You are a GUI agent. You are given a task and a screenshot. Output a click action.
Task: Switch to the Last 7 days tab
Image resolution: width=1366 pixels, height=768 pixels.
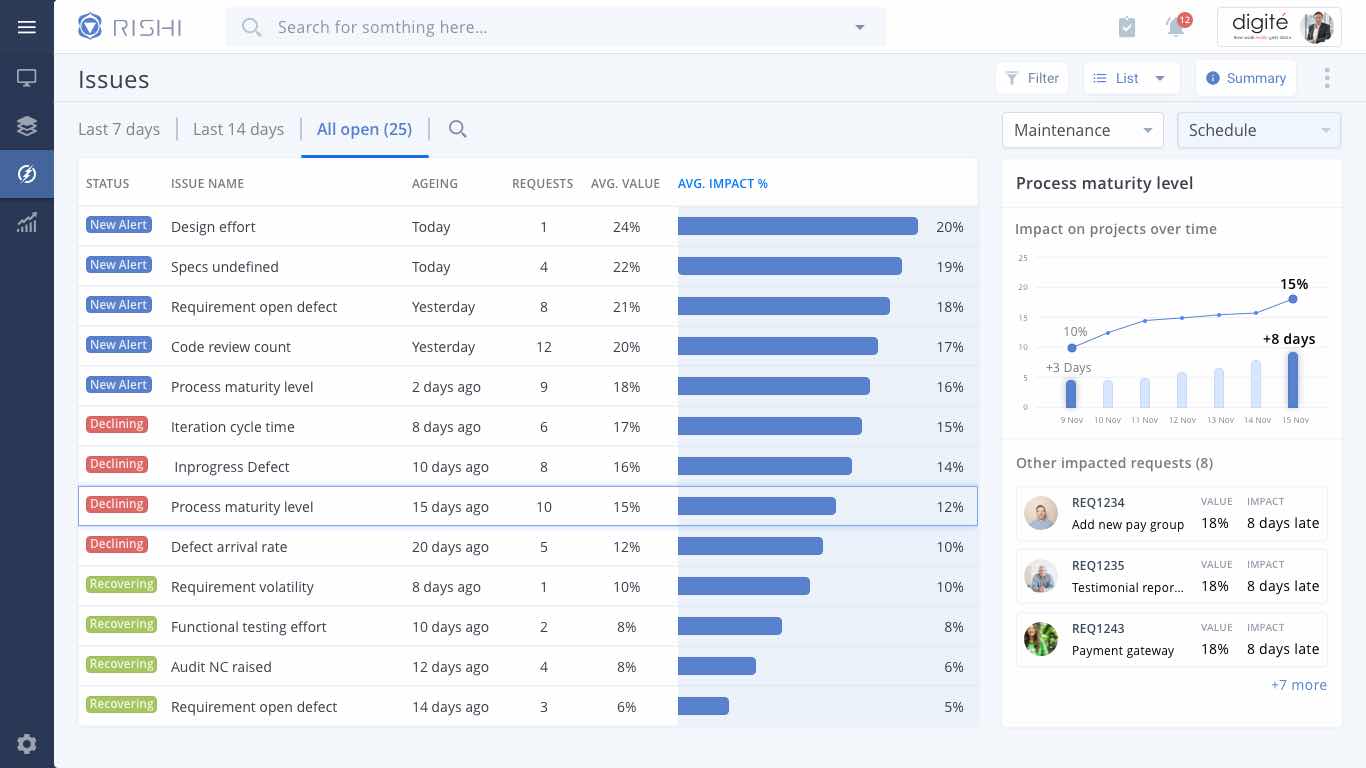[x=119, y=129]
